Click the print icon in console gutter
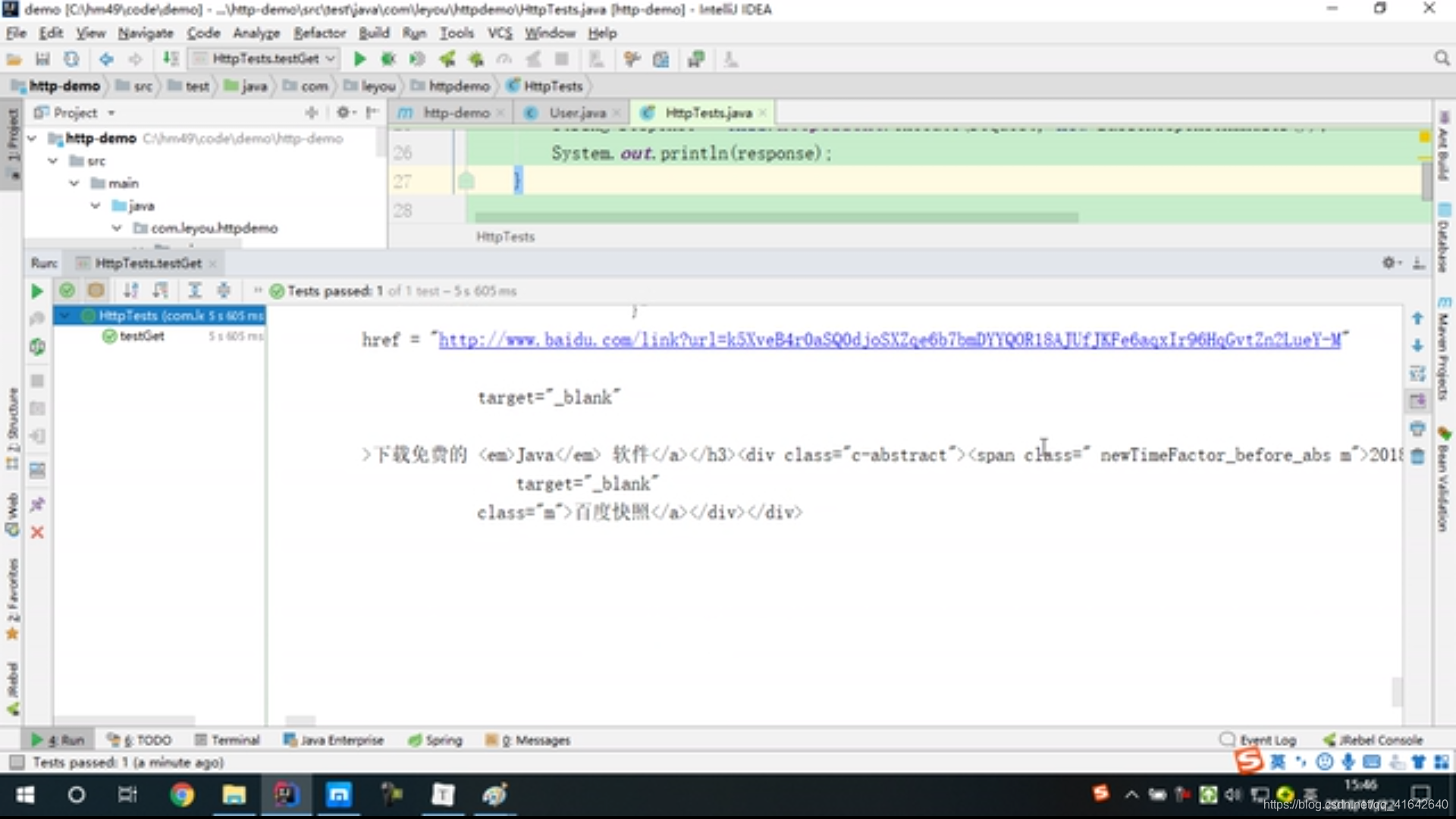This screenshot has height=819, width=1456. coord(1417,428)
